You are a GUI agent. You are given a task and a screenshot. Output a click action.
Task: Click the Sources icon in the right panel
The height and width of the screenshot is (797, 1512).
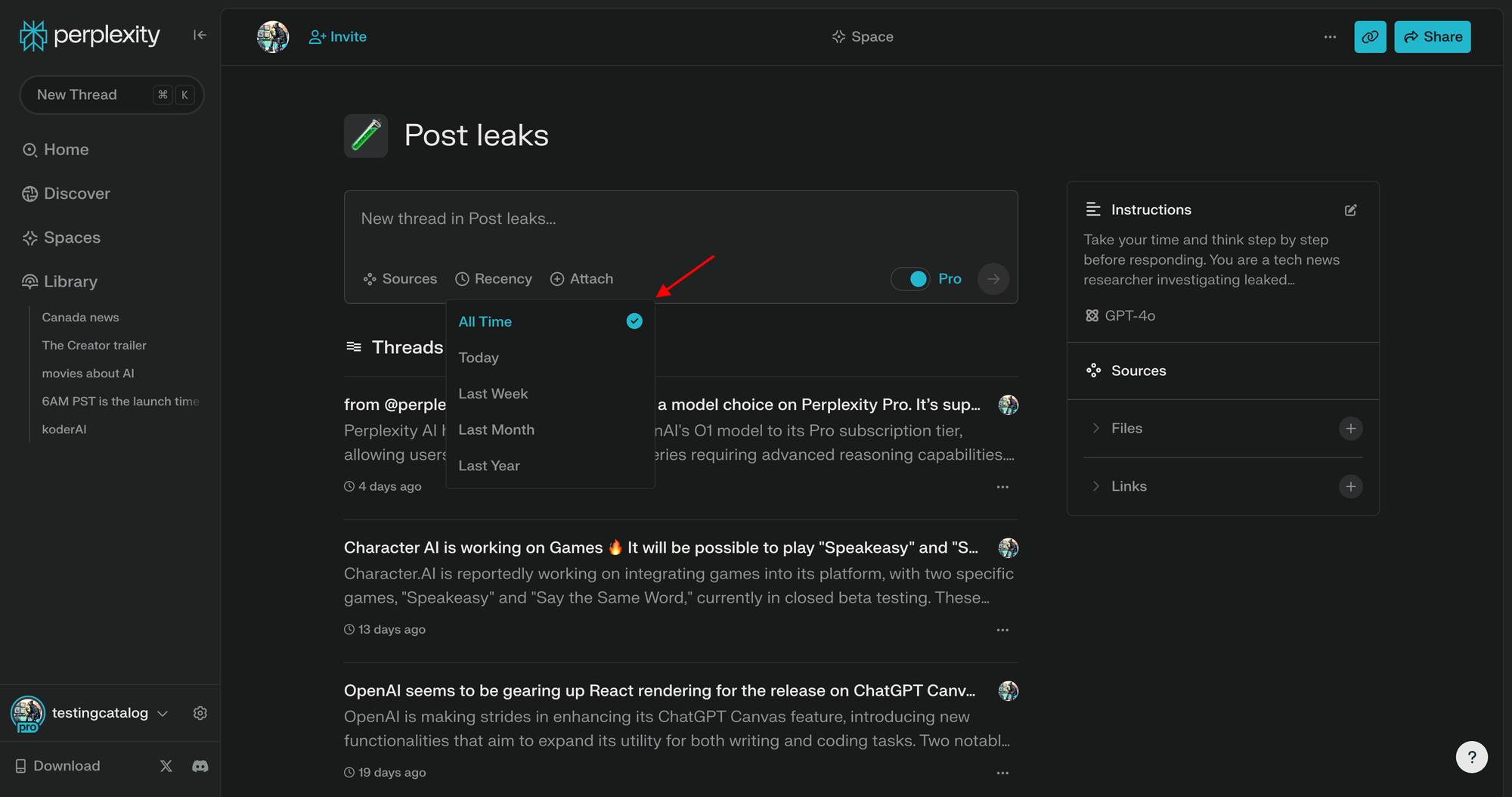[1093, 371]
